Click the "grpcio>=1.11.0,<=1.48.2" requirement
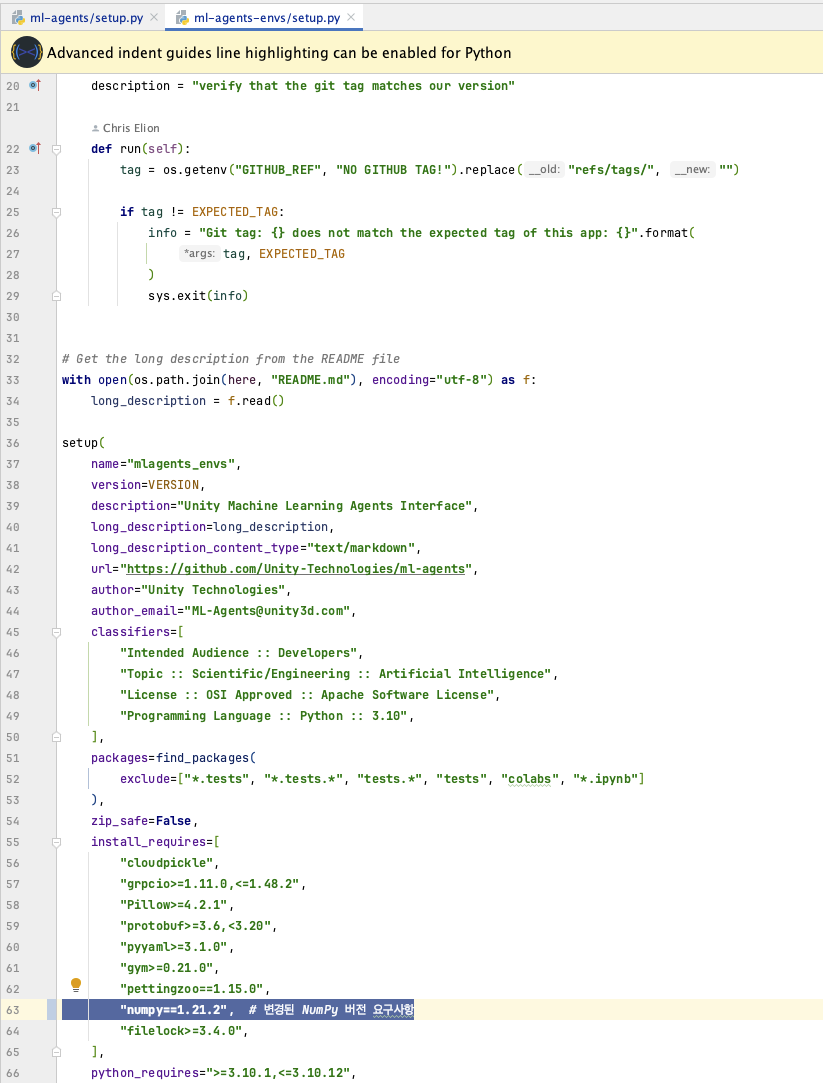 (209, 884)
